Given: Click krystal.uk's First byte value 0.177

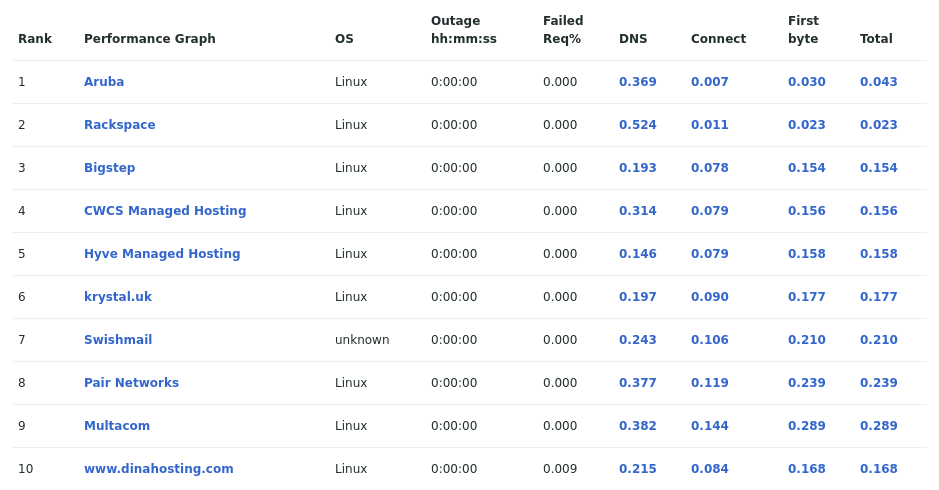Looking at the screenshot, I should (806, 297).
